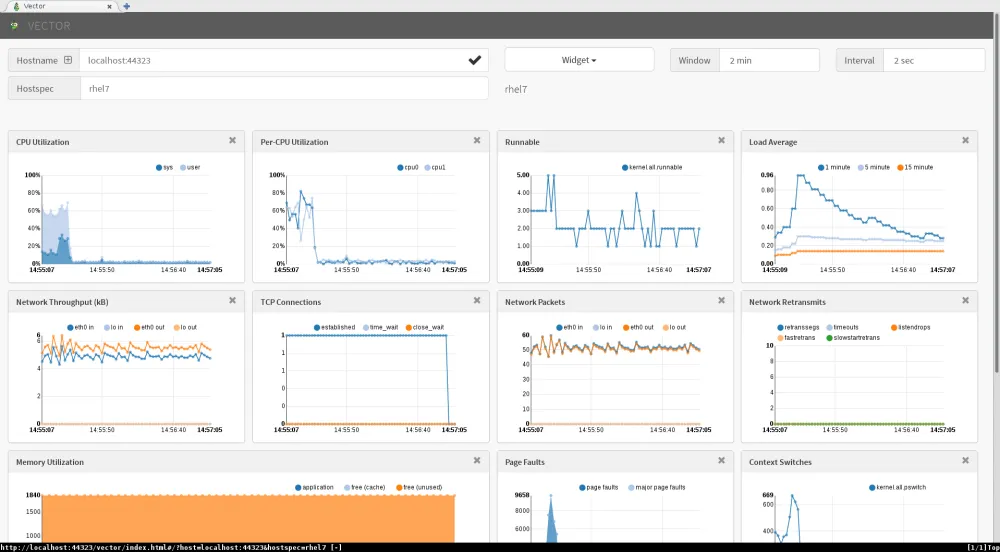Click the 'established' legend swatch in TCP Connections
1000x552 pixels.
point(317,327)
